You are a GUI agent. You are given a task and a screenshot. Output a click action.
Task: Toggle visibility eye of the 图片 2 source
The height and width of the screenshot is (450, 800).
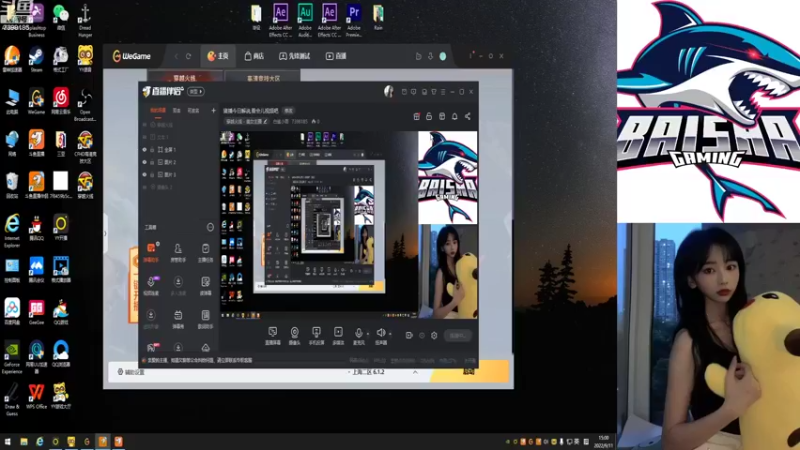click(x=144, y=162)
